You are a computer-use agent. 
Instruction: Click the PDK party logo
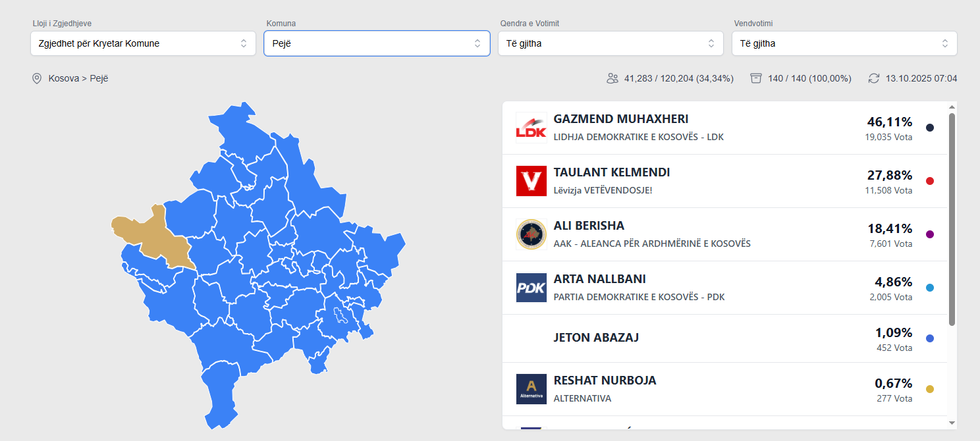point(529,288)
